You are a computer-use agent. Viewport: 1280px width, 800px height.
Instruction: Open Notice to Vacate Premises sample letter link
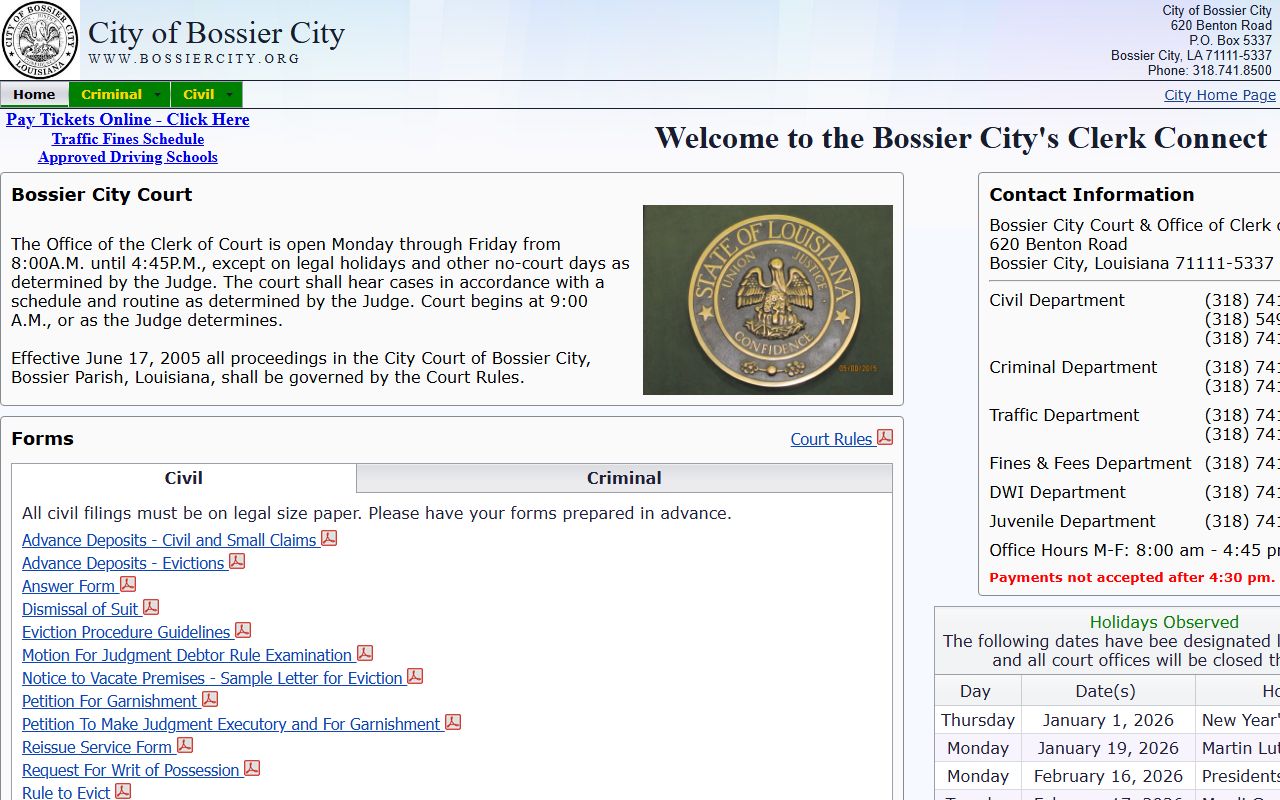click(x=212, y=678)
